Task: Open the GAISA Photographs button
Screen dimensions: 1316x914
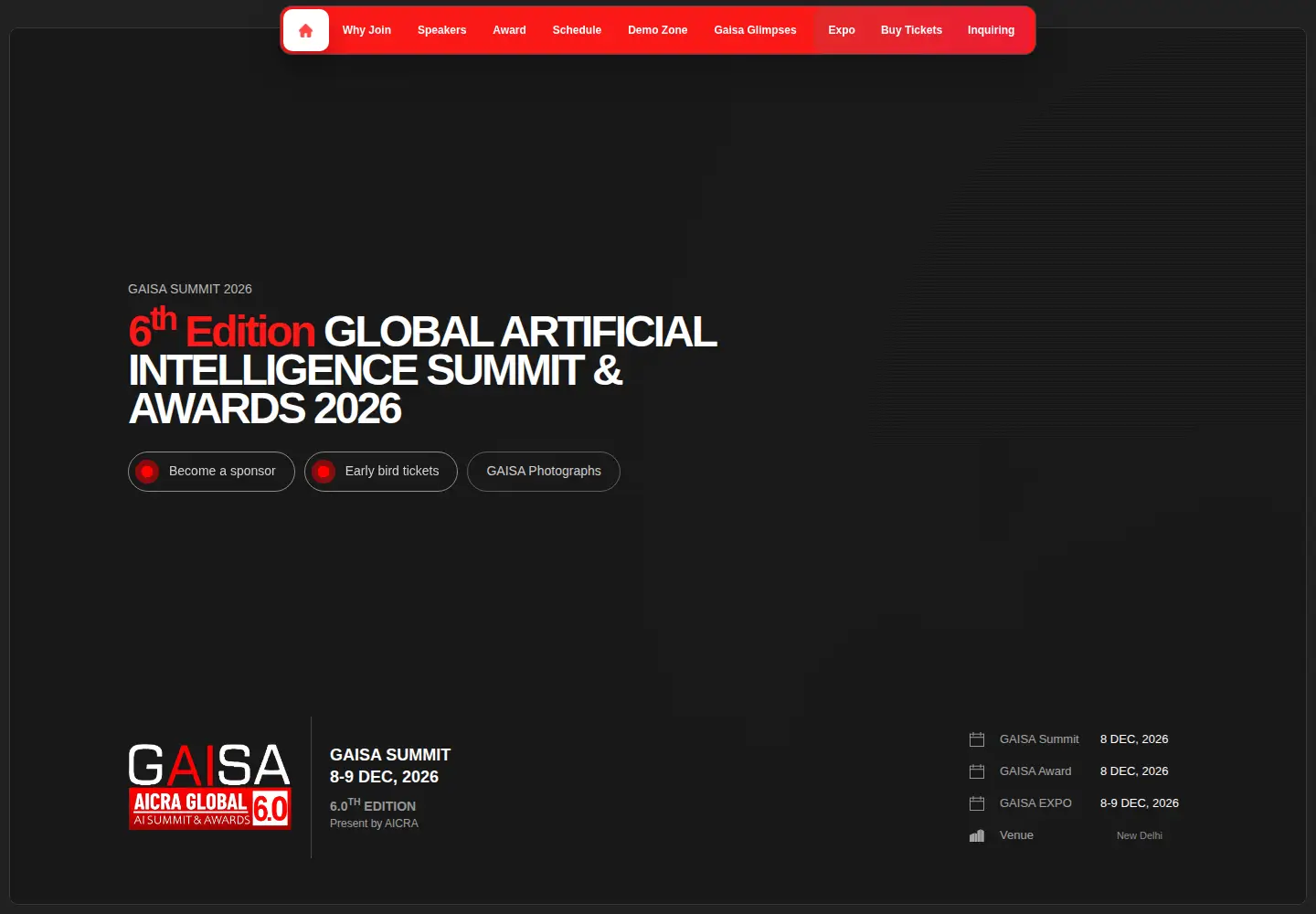Action: tap(544, 472)
